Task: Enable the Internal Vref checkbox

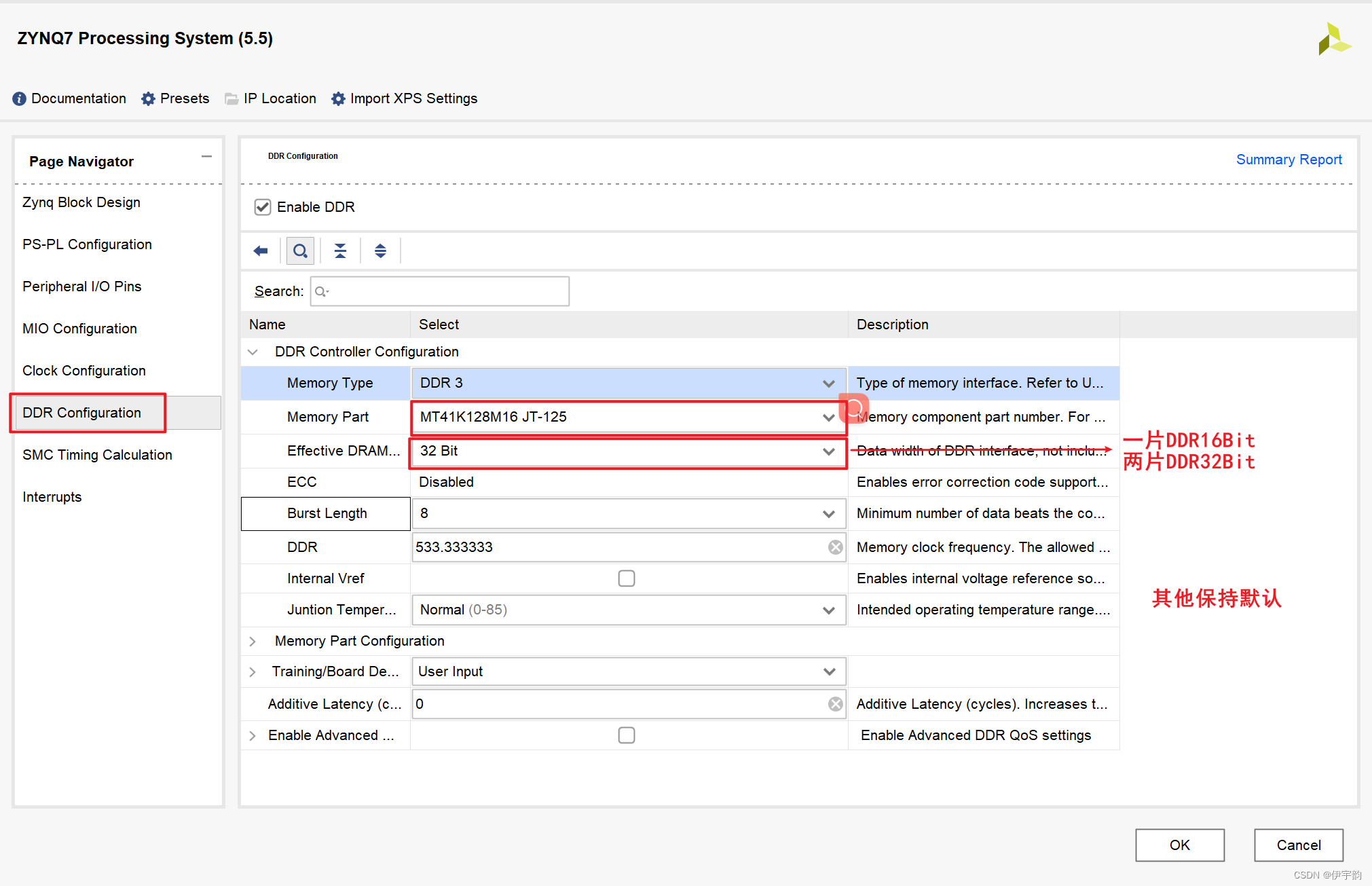Action: [x=627, y=578]
